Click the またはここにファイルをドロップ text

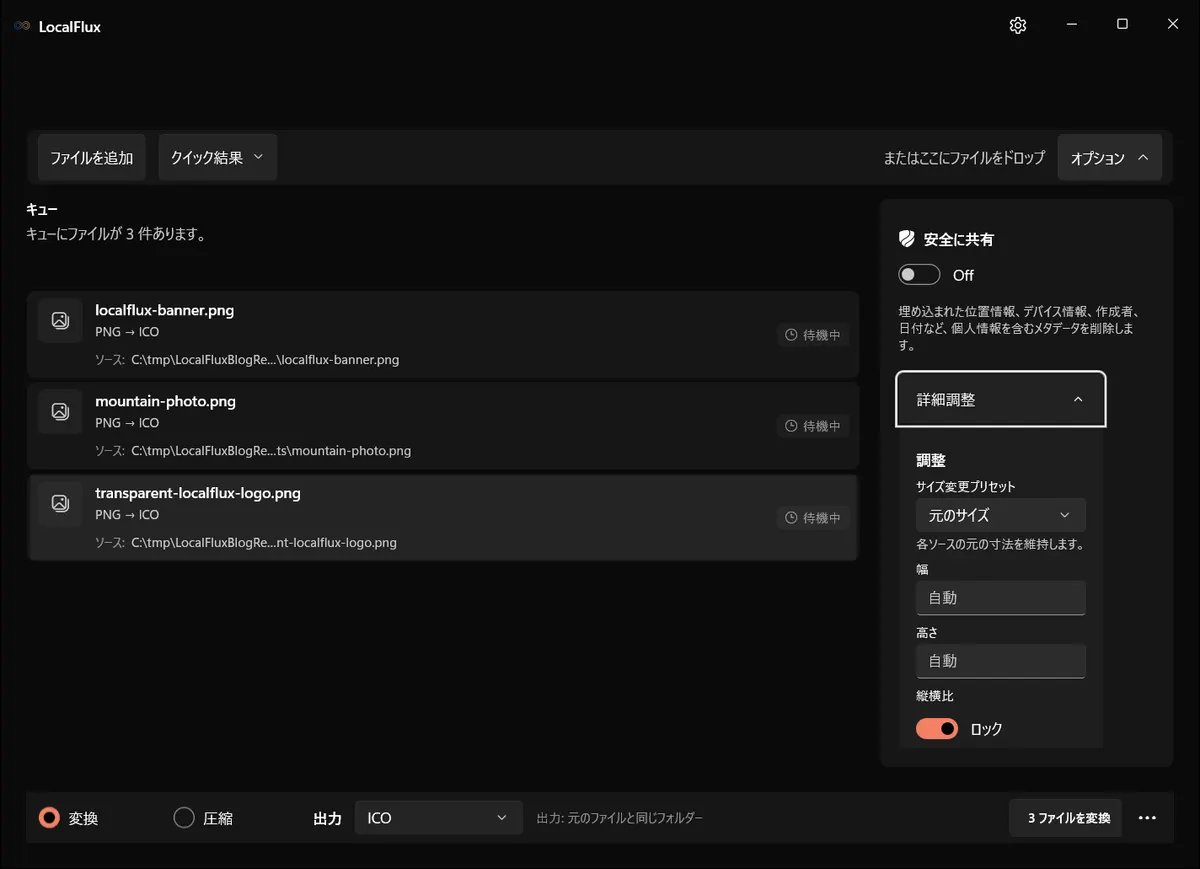coord(964,158)
